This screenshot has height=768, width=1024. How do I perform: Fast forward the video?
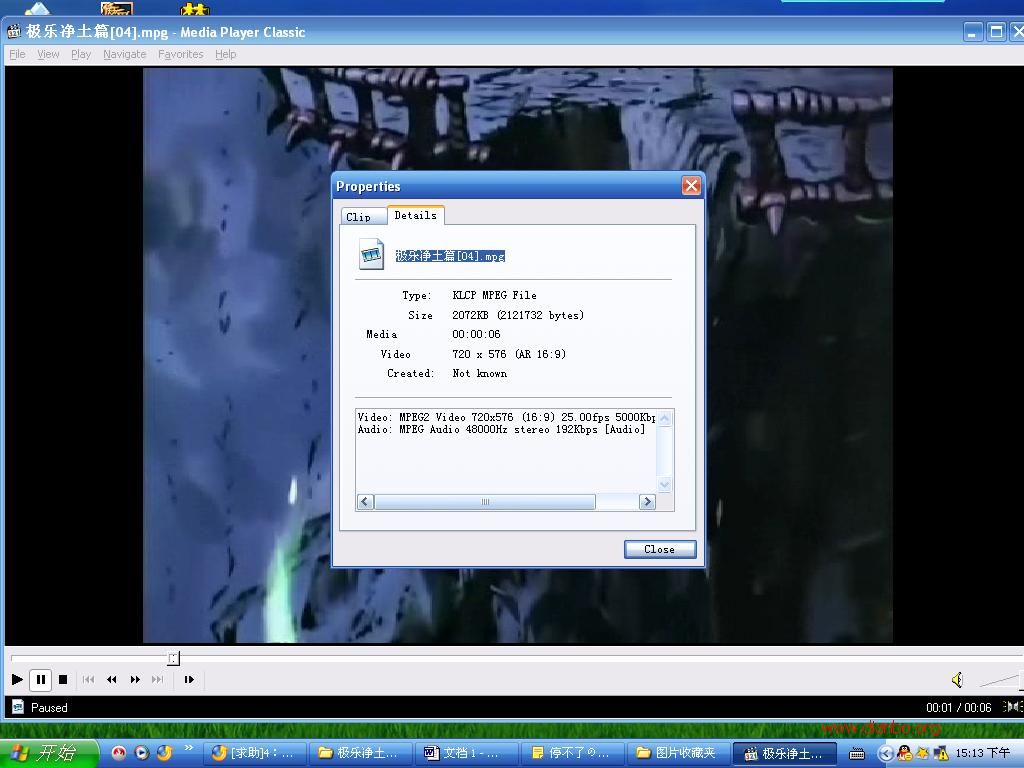(135, 679)
